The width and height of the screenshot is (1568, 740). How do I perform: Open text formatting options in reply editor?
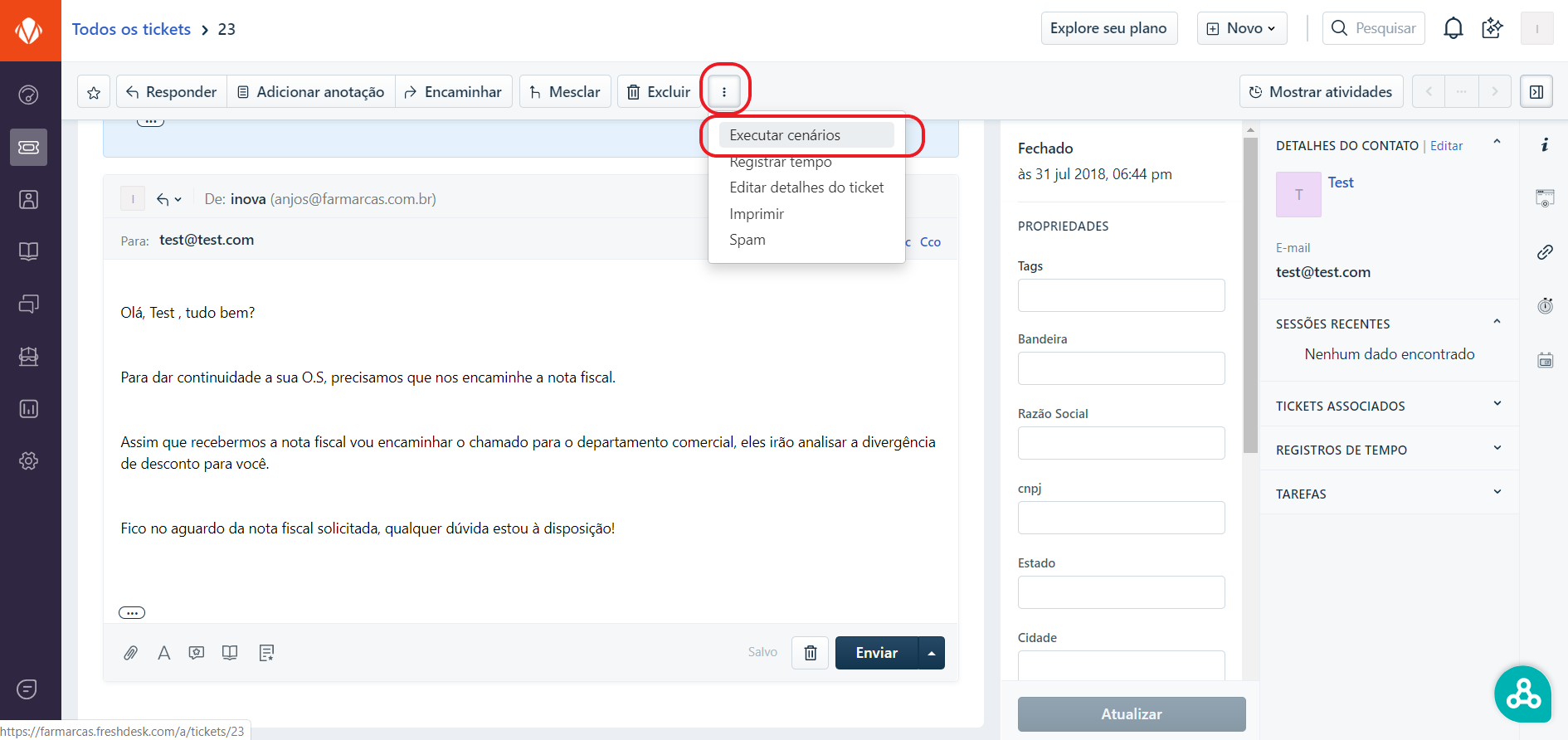164,653
